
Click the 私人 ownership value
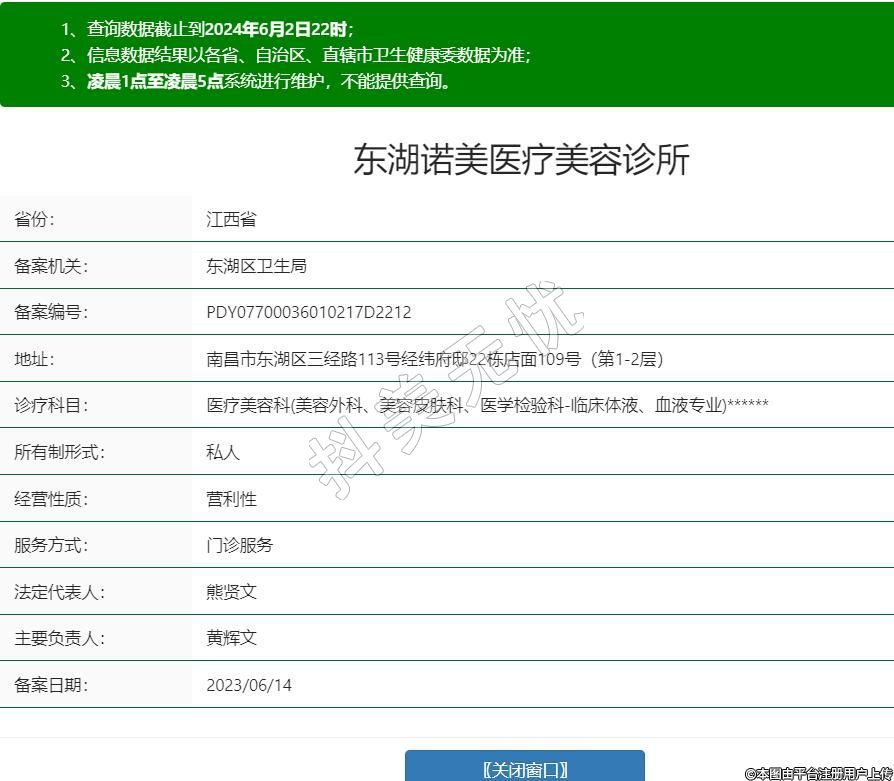(x=223, y=452)
